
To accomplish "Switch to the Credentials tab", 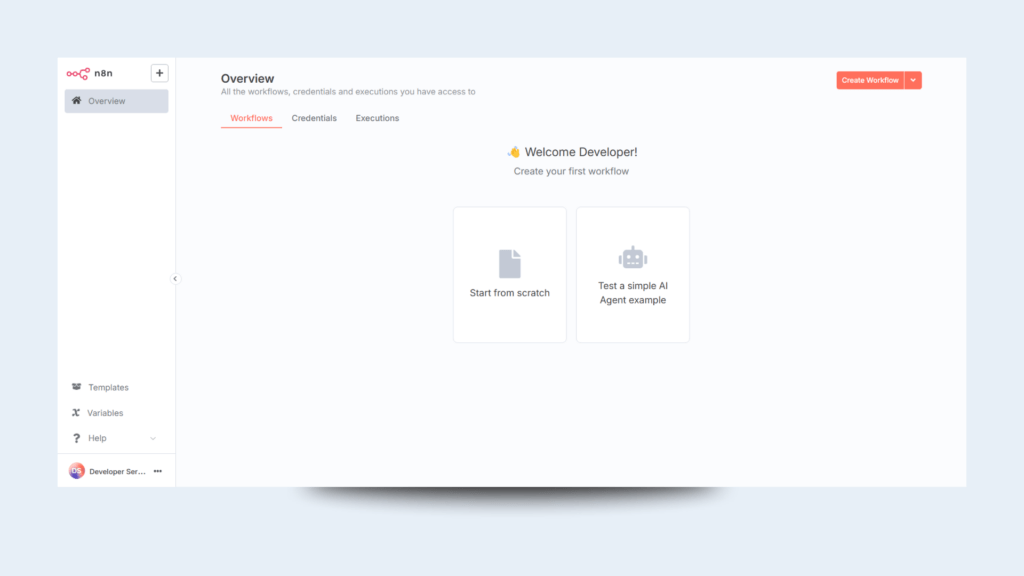I will click(314, 118).
